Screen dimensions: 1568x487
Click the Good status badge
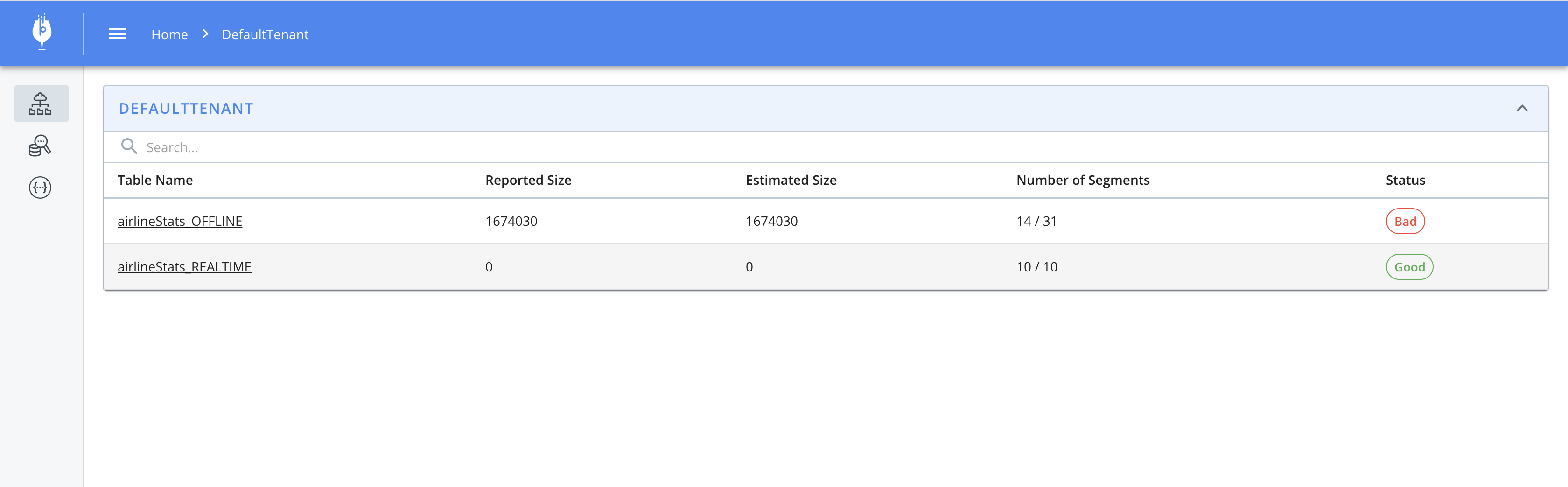point(1410,267)
